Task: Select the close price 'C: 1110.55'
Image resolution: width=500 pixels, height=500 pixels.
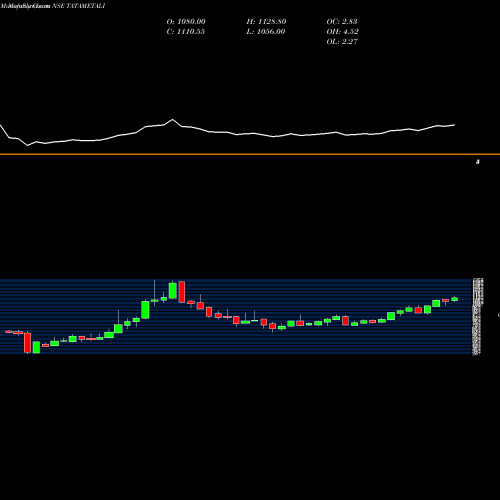Action: pyautogui.click(x=186, y=32)
